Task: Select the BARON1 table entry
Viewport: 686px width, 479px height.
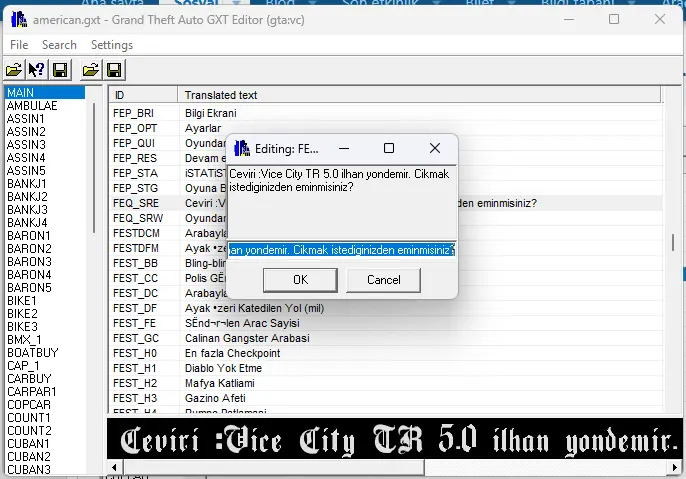Action: click(29, 235)
